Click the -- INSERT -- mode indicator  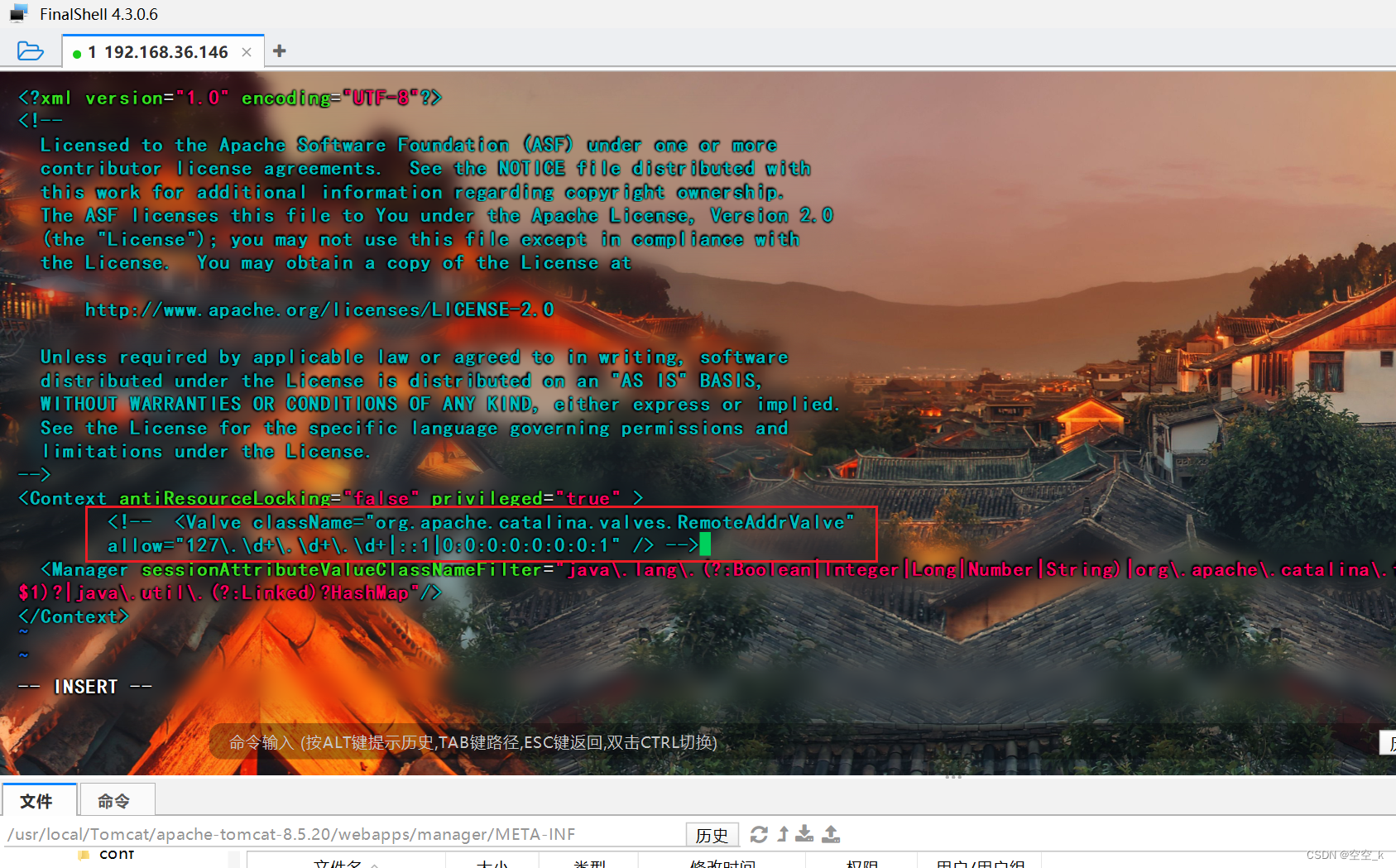tap(85, 687)
